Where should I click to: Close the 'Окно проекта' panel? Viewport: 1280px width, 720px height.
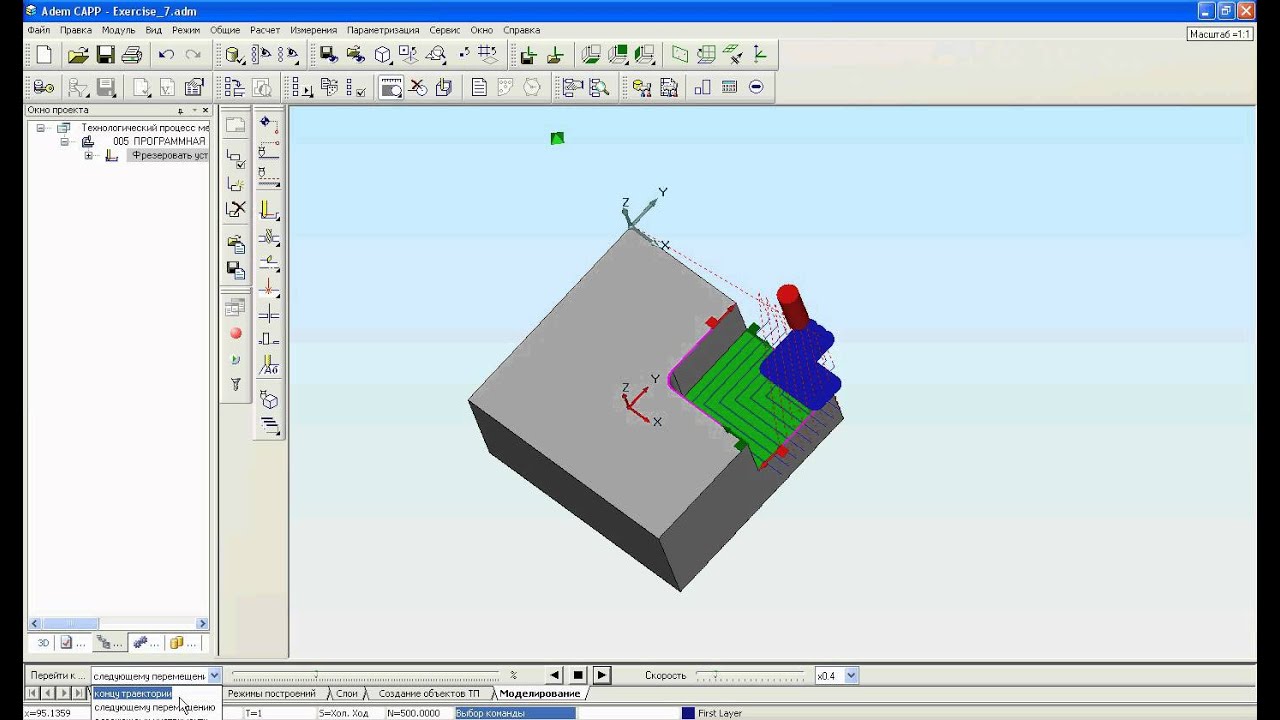(x=205, y=110)
